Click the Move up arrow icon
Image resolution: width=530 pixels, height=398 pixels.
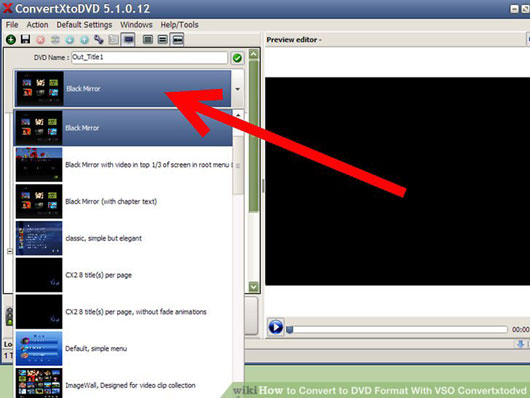click(x=85, y=40)
